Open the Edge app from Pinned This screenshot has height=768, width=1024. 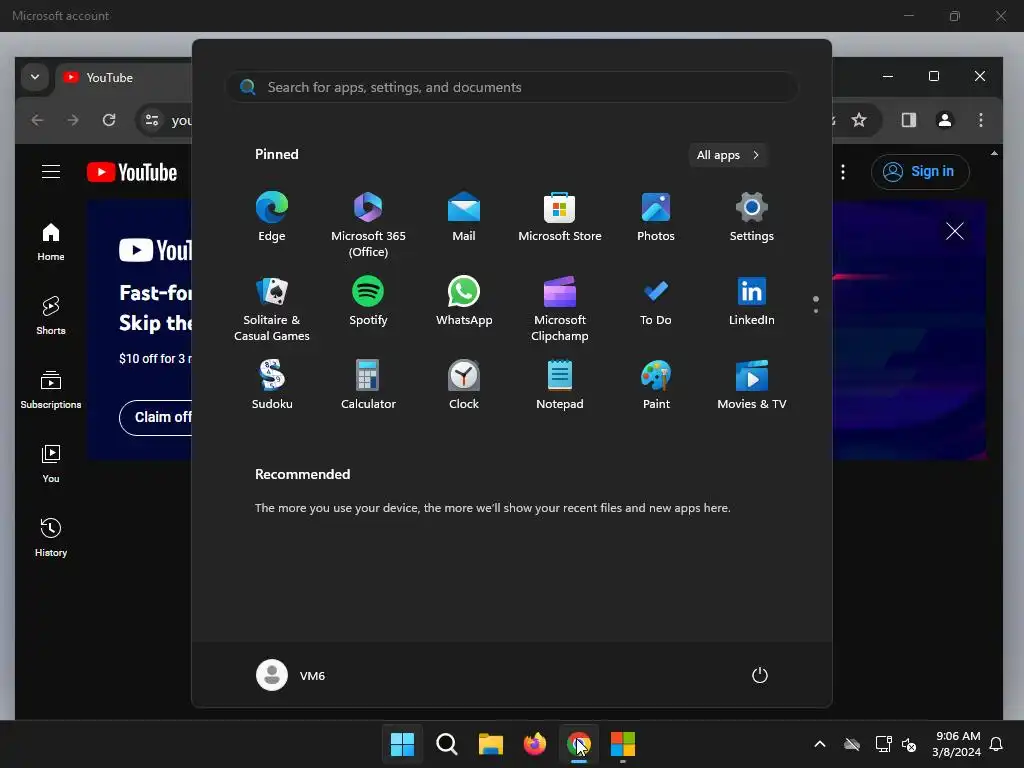coord(272,217)
